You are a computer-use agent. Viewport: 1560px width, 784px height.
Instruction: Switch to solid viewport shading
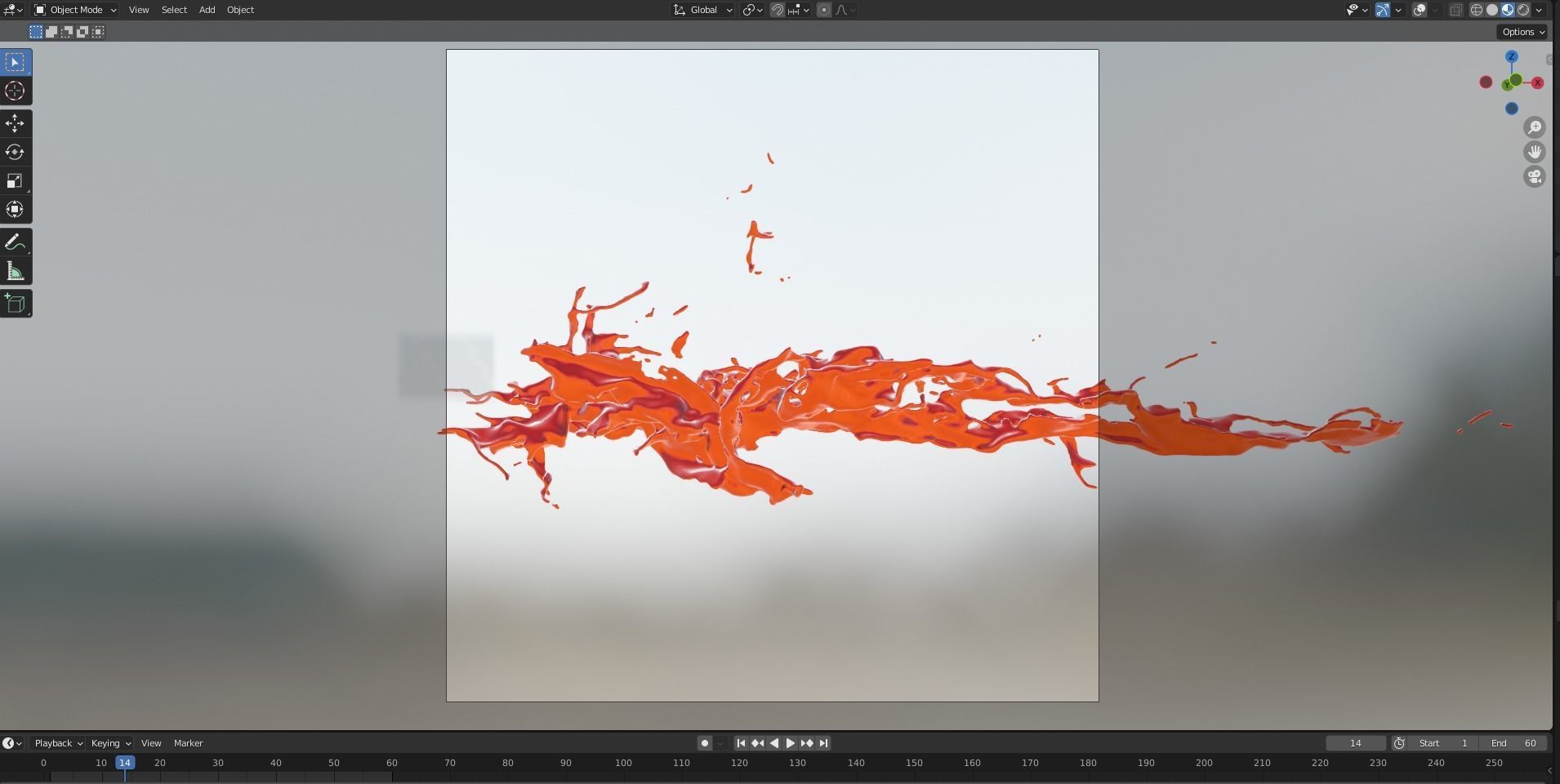[x=1492, y=10]
